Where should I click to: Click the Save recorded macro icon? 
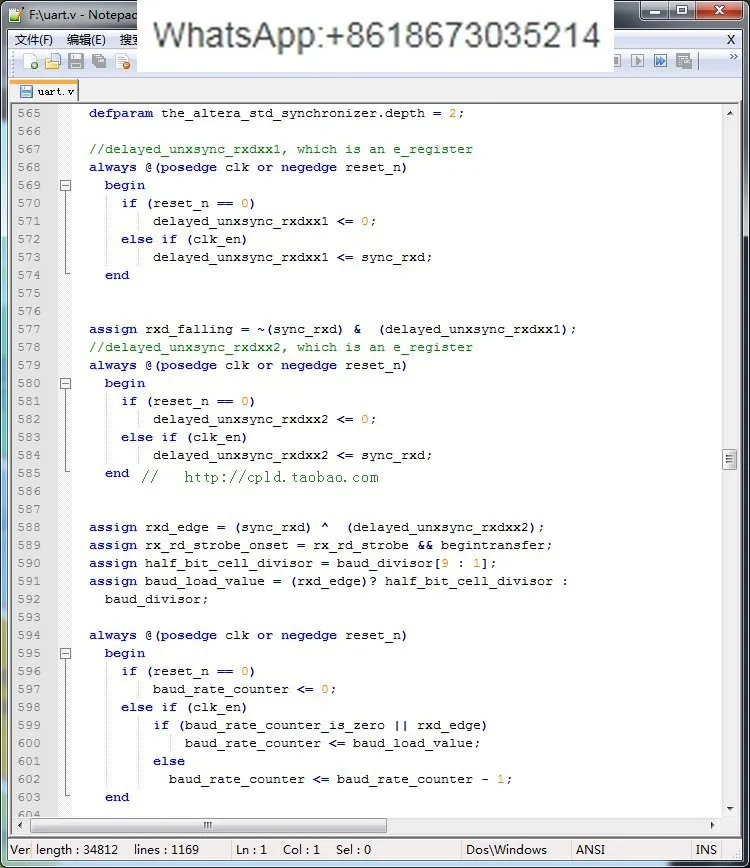[684, 61]
